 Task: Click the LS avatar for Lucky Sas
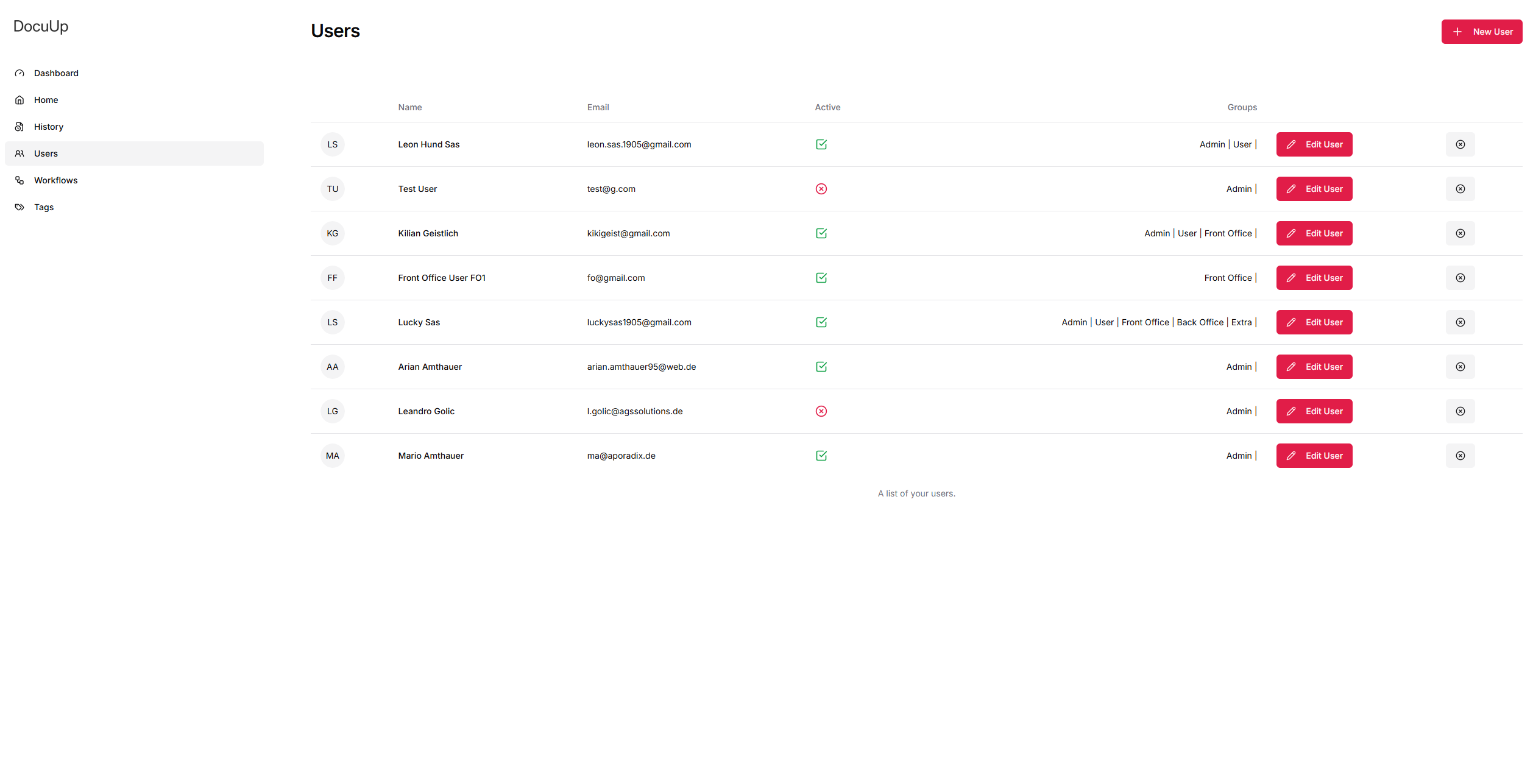click(332, 322)
